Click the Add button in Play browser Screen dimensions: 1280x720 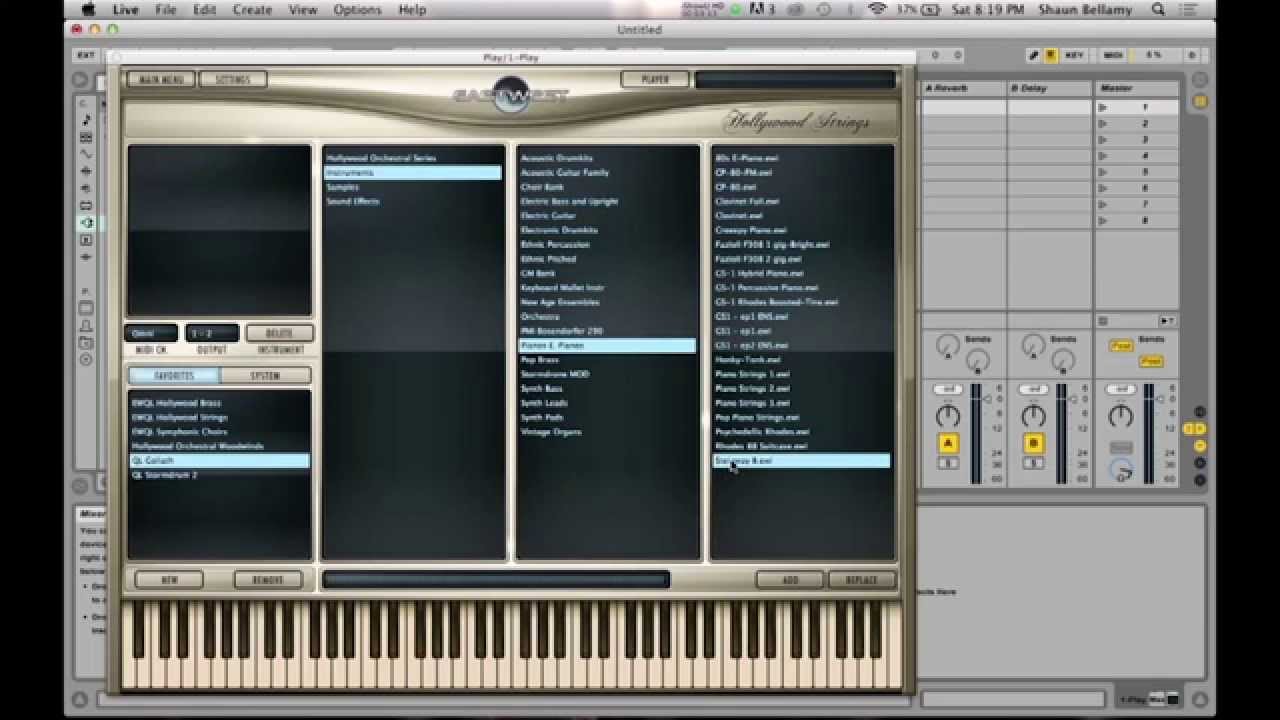coord(790,579)
